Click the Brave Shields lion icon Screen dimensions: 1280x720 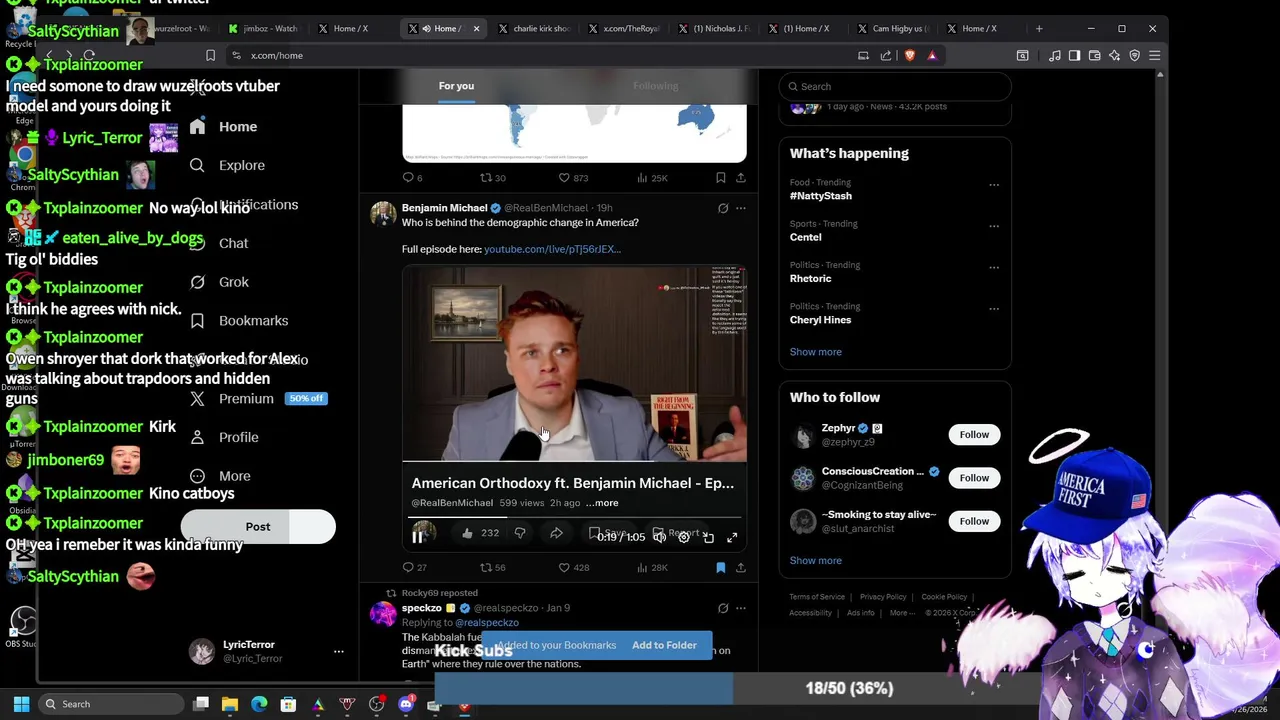tap(909, 56)
